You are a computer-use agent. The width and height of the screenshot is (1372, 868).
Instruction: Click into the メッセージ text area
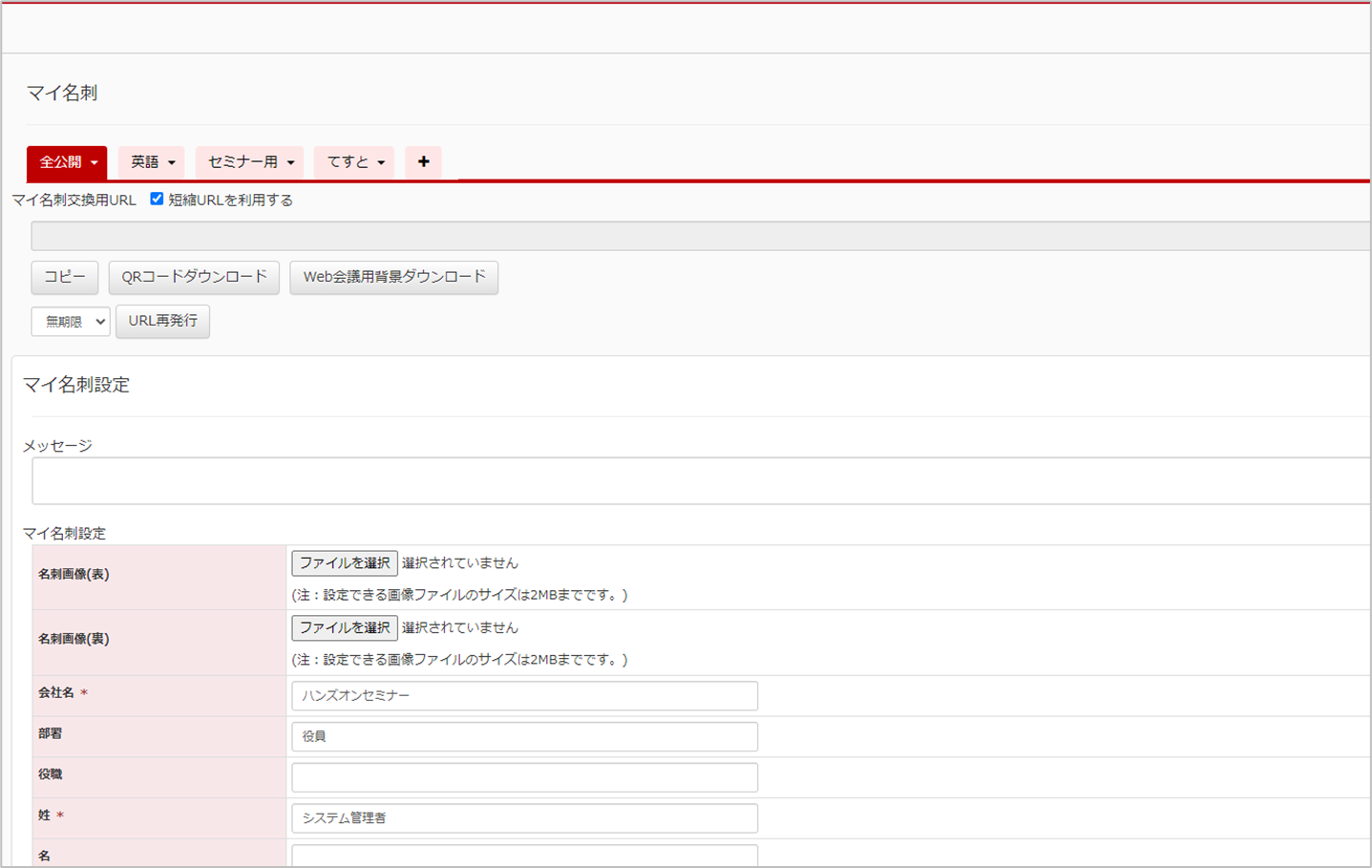(x=701, y=480)
